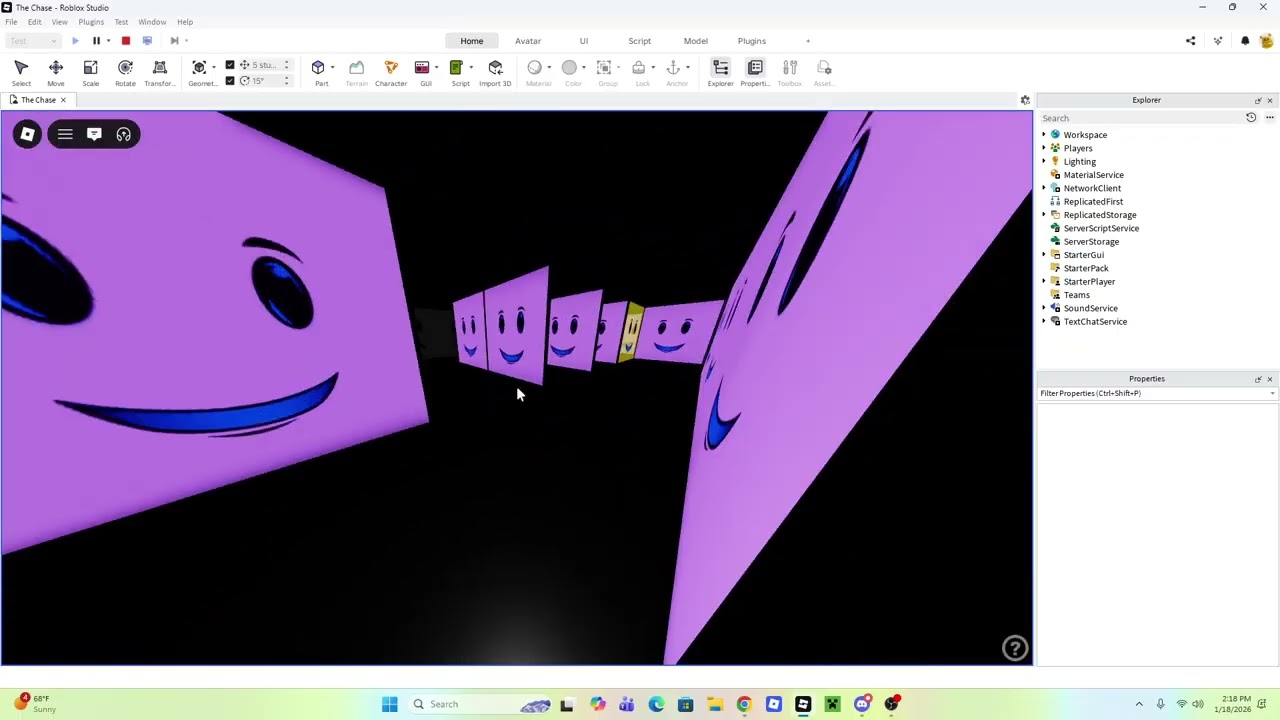Open the Plugins menu in menu bar
The width and height of the screenshot is (1280, 720).
pos(91,22)
